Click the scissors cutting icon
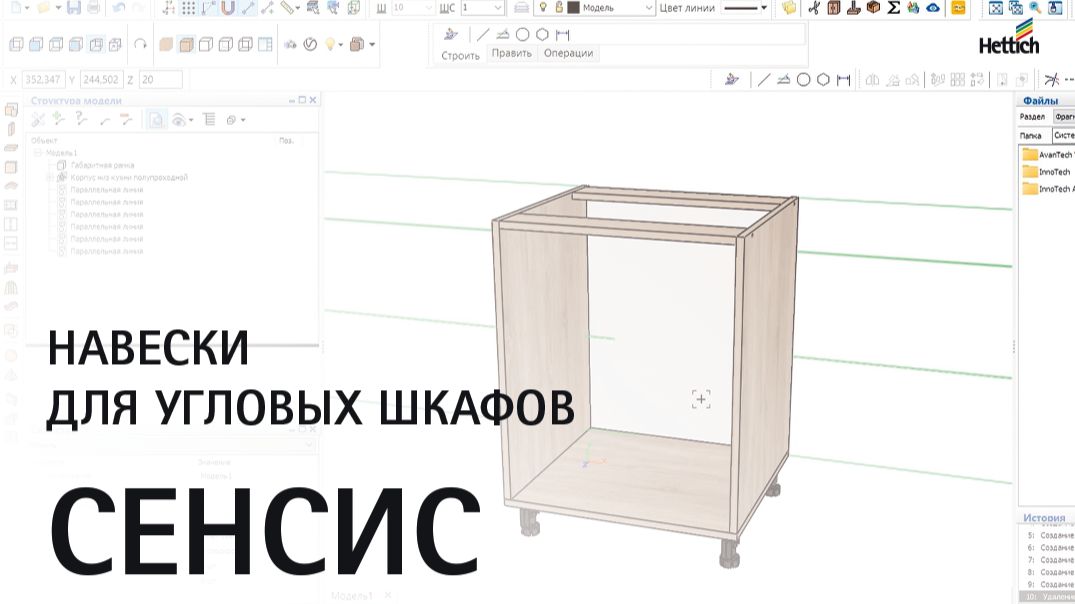The image size is (1075, 604). [x=814, y=8]
